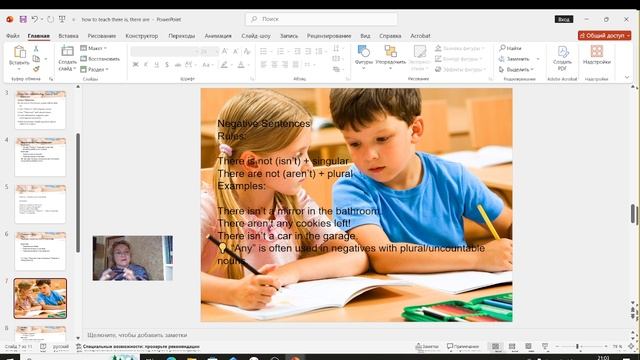Clear all text formatting
The image size is (640, 360).
point(247,51)
